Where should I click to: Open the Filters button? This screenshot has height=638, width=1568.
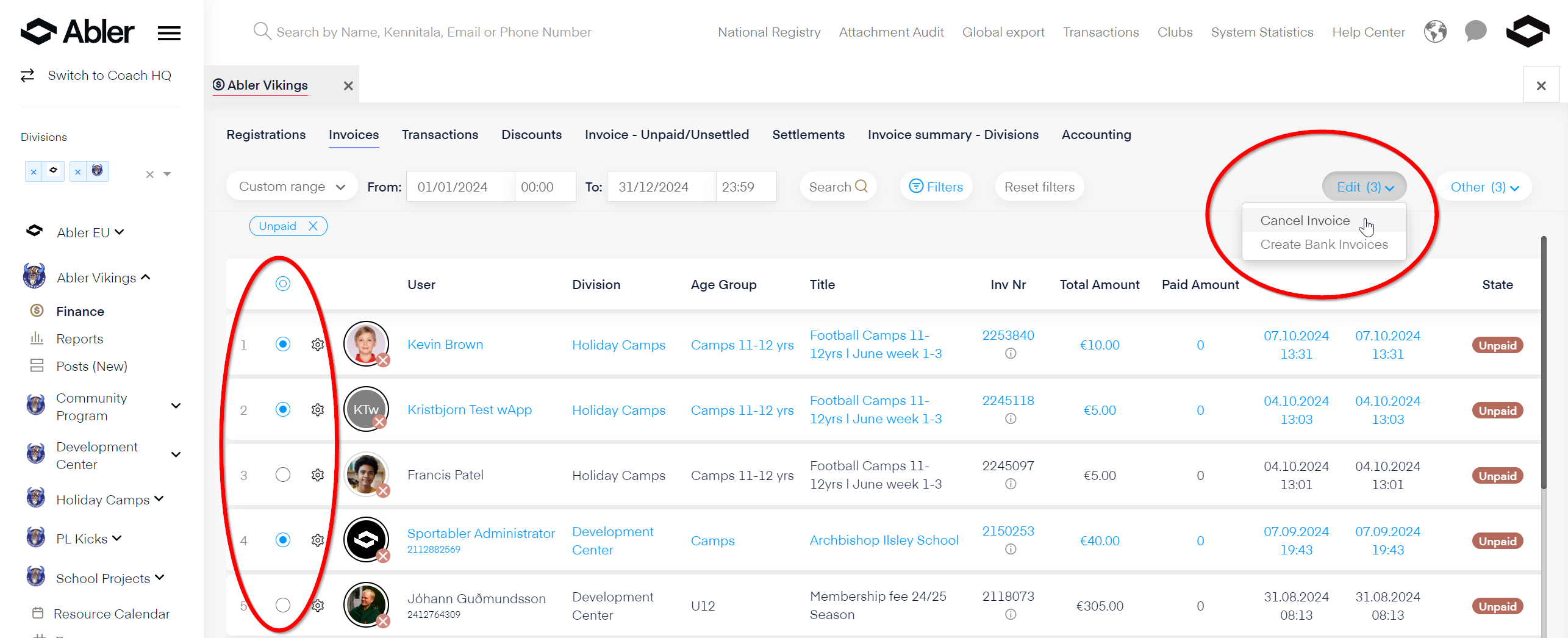pyautogui.click(x=936, y=187)
